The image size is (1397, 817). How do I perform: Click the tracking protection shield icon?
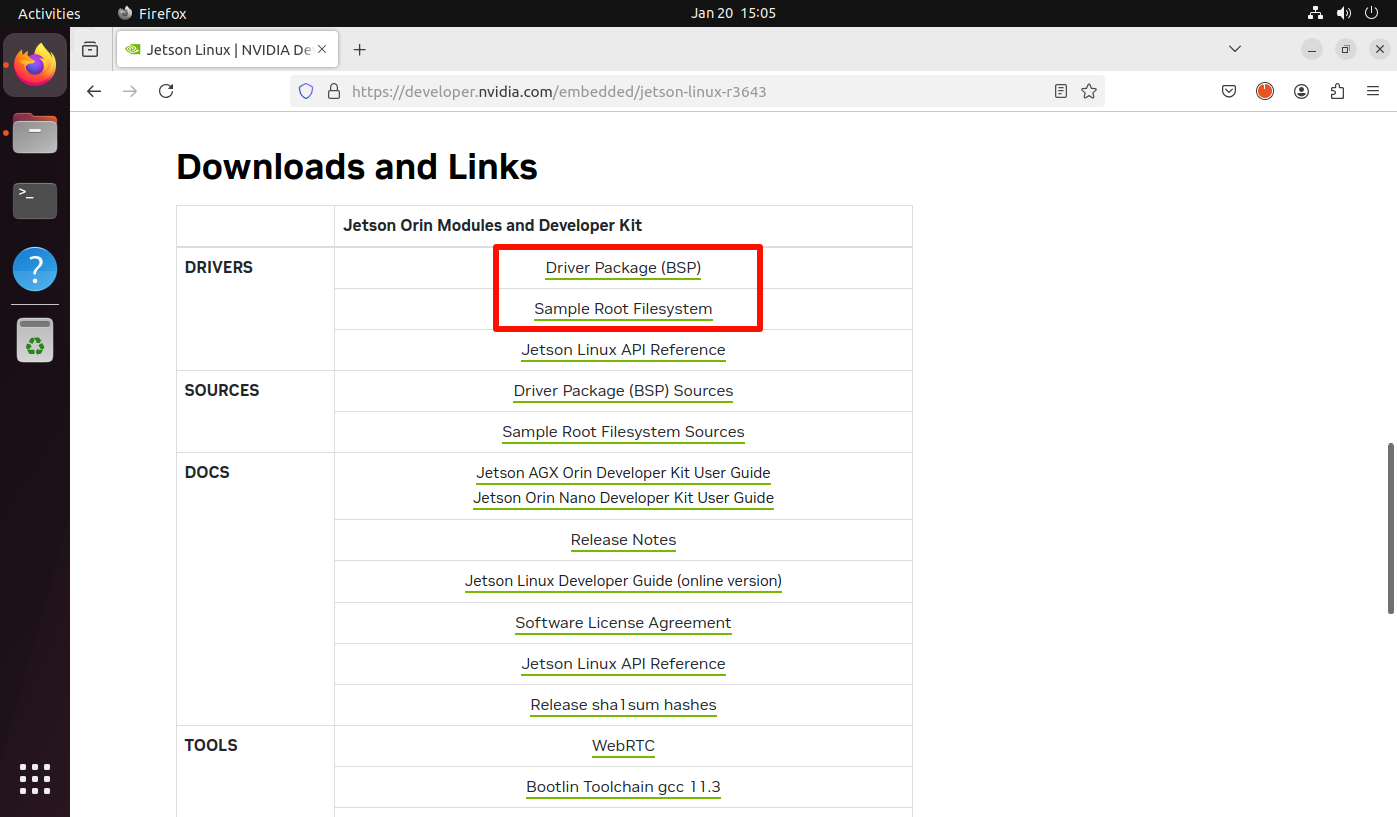coord(307,91)
